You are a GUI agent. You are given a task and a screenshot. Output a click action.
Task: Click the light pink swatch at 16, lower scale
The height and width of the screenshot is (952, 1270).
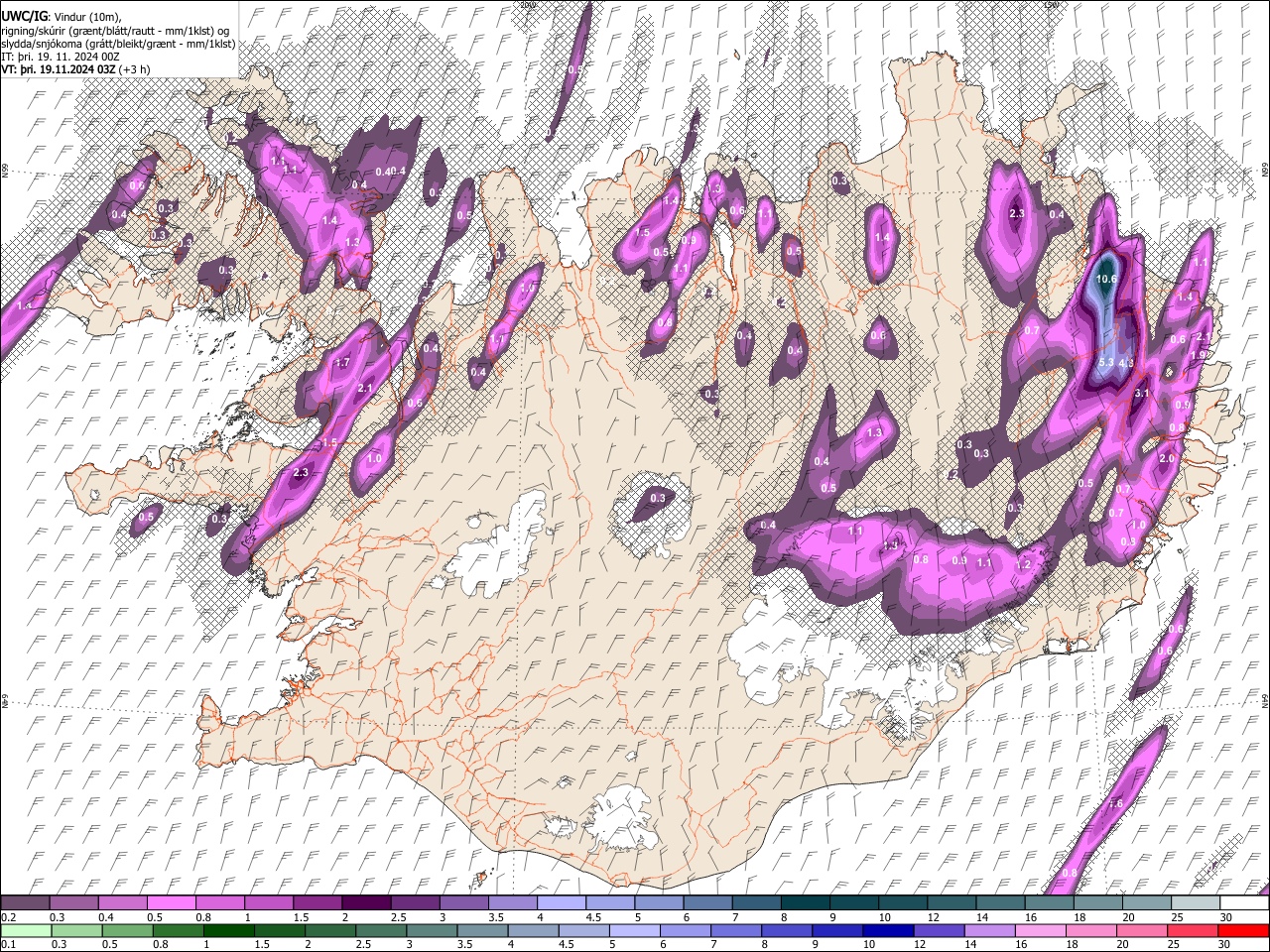[1041, 930]
